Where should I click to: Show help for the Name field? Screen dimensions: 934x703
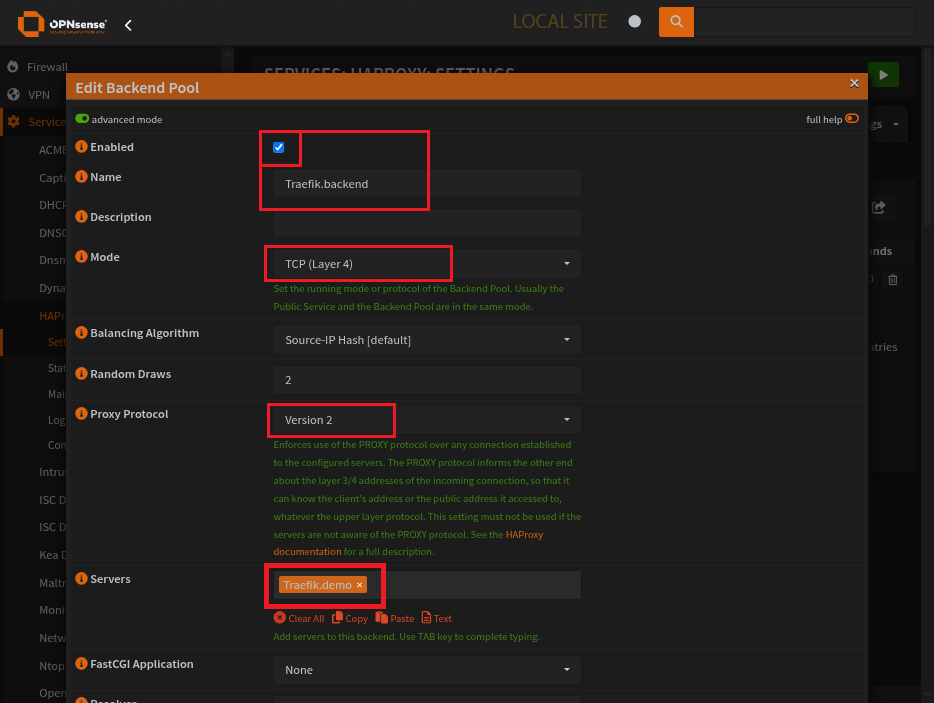(82, 176)
